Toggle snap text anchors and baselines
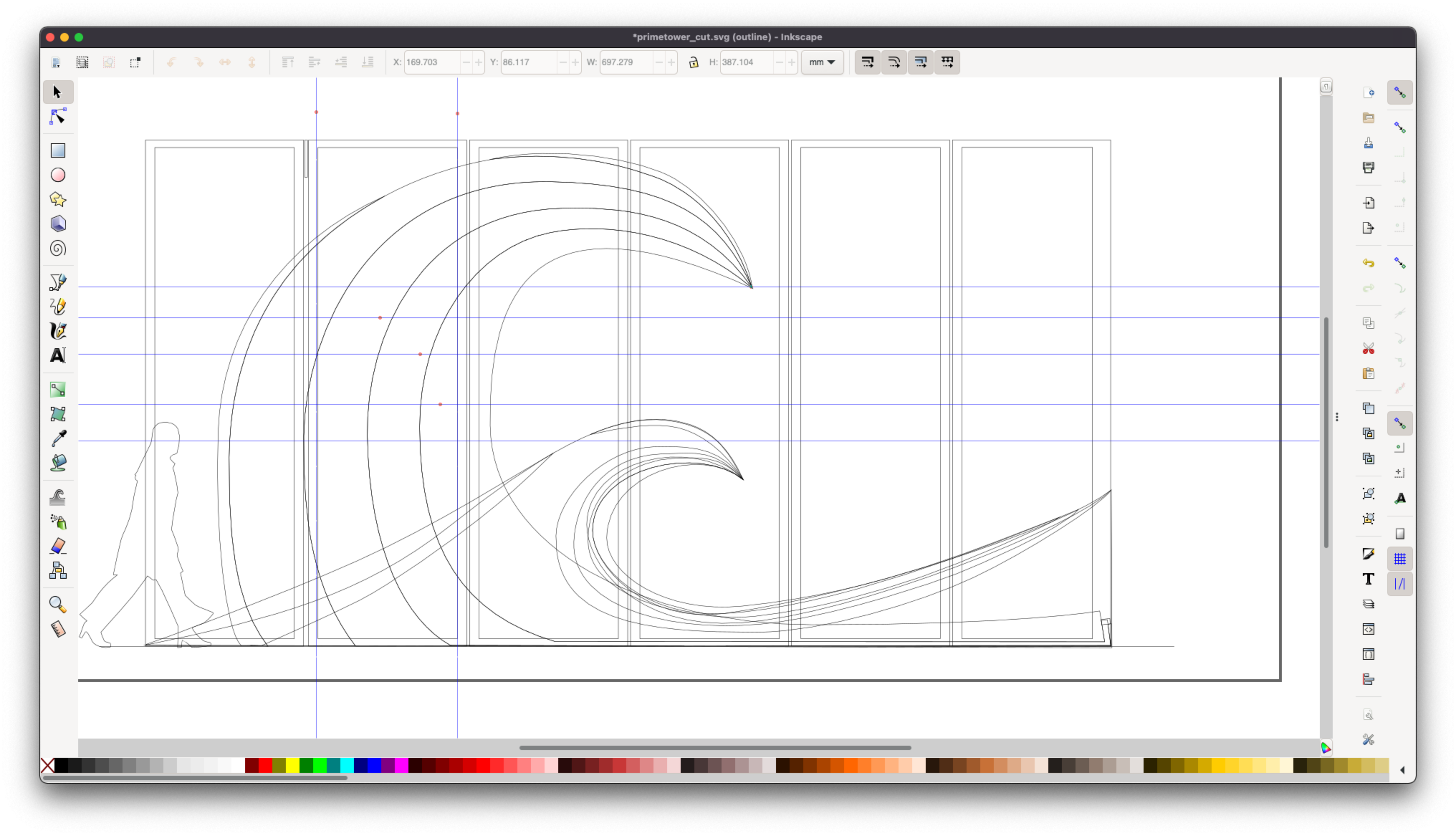1456x836 pixels. click(x=1400, y=498)
